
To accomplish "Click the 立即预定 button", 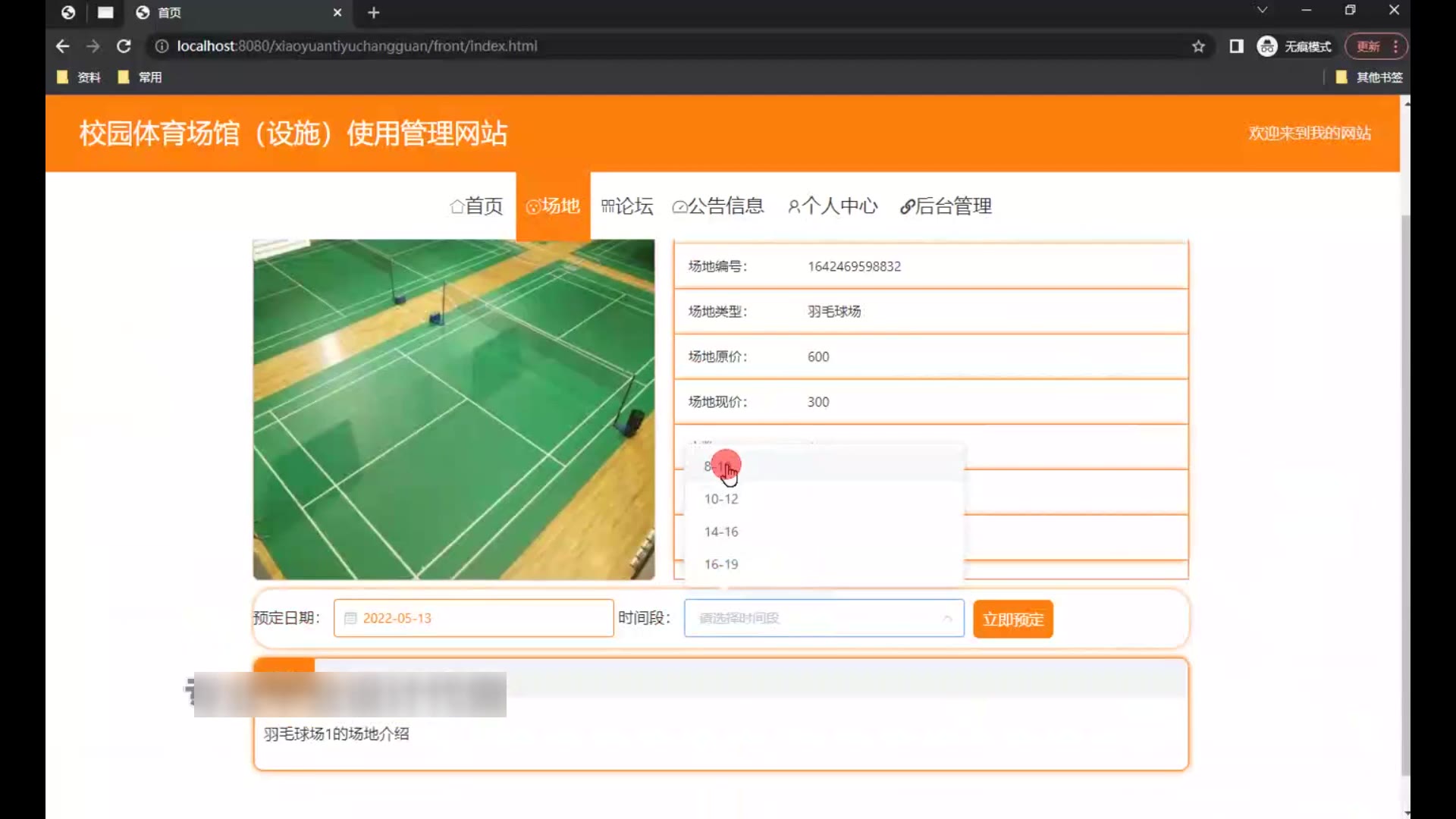I will (1013, 619).
